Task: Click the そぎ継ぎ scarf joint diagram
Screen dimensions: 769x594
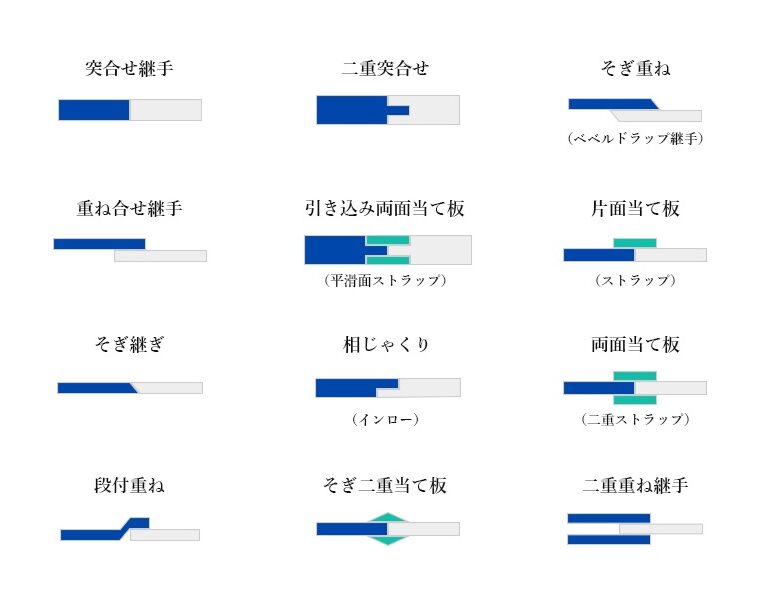Action: (130, 387)
